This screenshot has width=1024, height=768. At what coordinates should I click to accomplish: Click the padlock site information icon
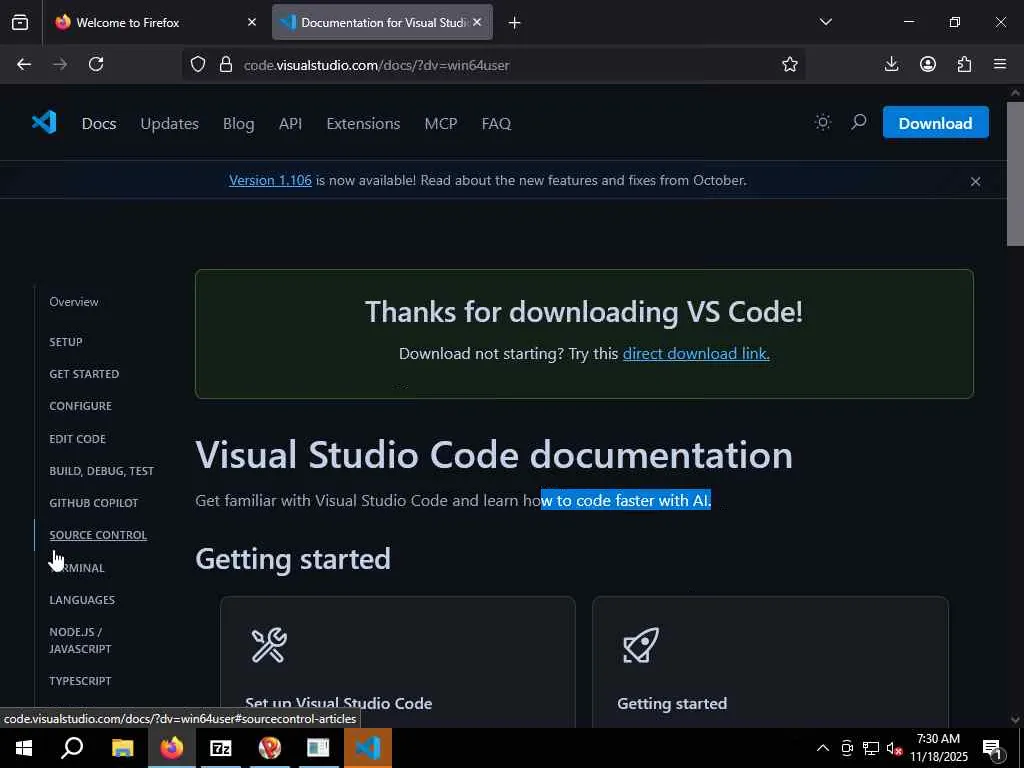[x=226, y=64]
